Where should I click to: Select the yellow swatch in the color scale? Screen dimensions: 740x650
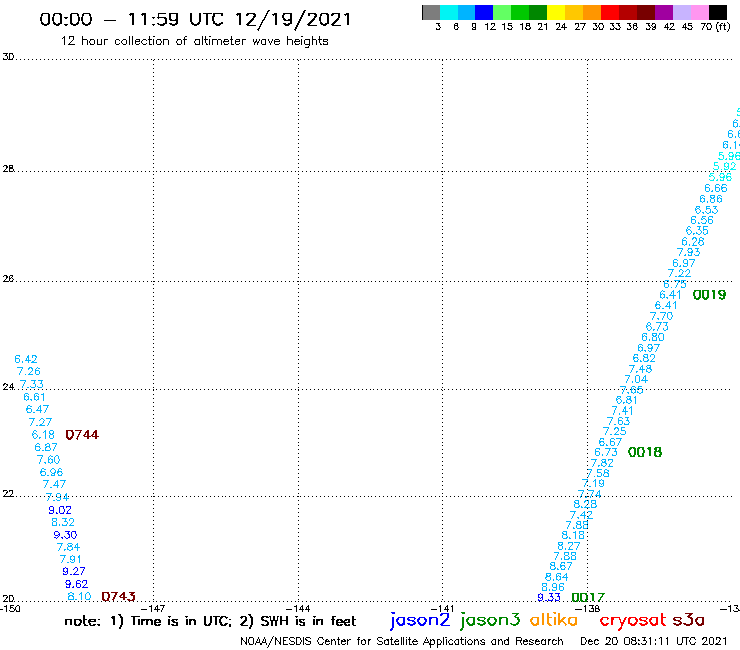coord(556,12)
